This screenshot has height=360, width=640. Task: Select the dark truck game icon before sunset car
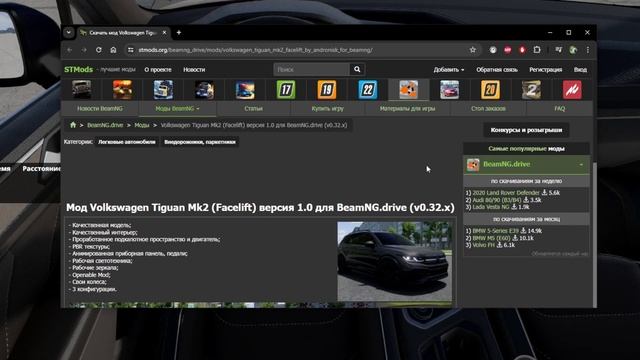pyautogui.click(x=204, y=89)
